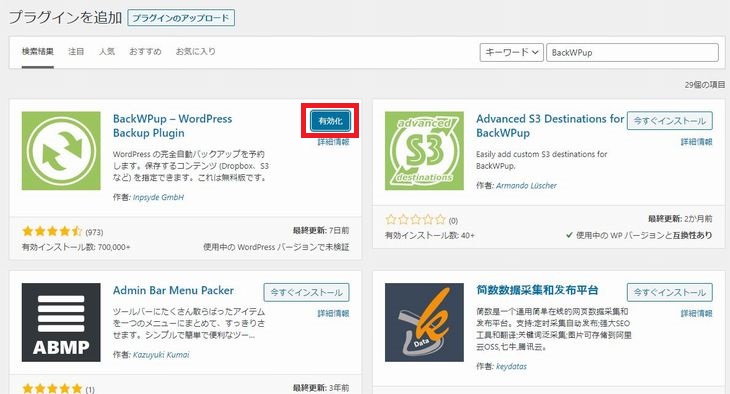Open the おすすめ tab
The width and height of the screenshot is (730, 394).
click(x=145, y=52)
